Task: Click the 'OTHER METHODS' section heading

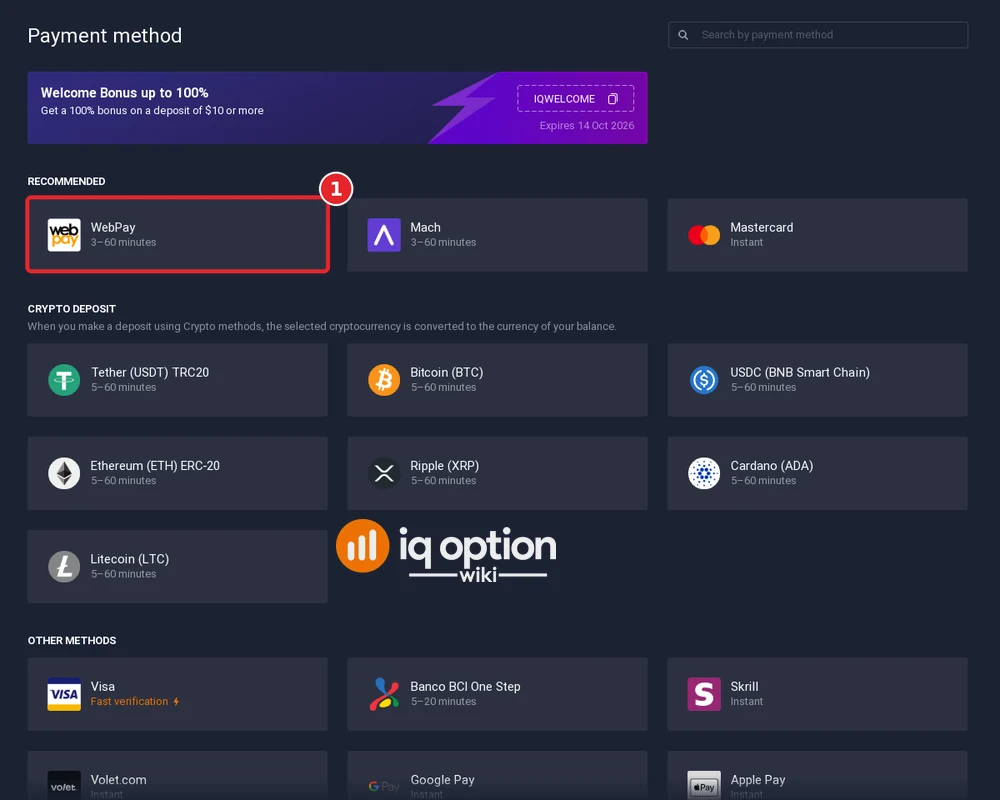Action: click(x=71, y=641)
